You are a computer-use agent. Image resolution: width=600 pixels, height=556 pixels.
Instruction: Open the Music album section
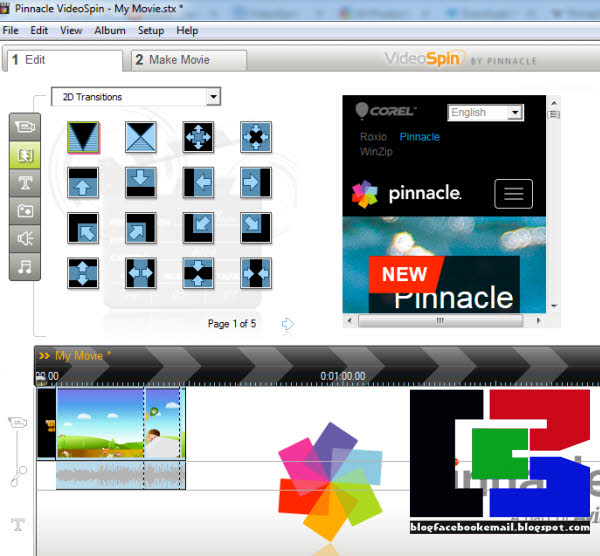coord(25,267)
